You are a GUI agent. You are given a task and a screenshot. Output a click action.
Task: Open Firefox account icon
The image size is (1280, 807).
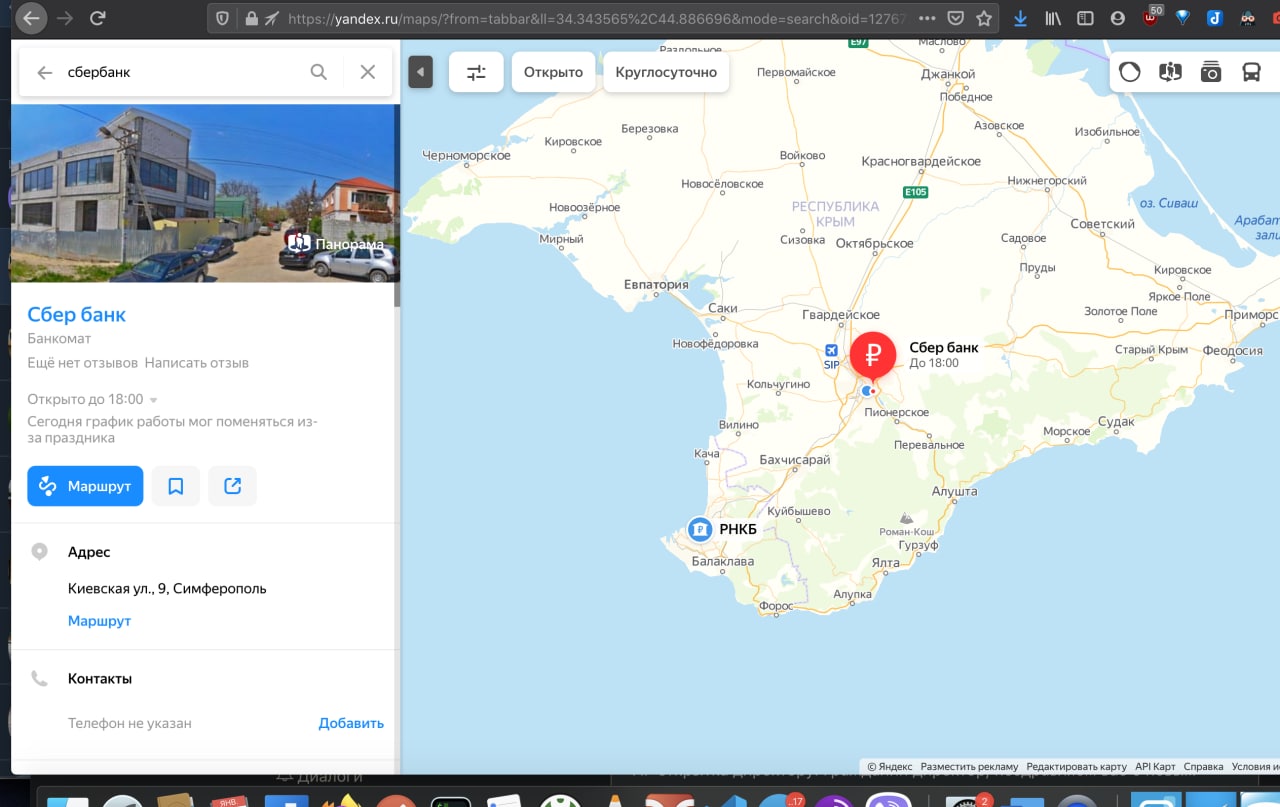(x=1117, y=18)
